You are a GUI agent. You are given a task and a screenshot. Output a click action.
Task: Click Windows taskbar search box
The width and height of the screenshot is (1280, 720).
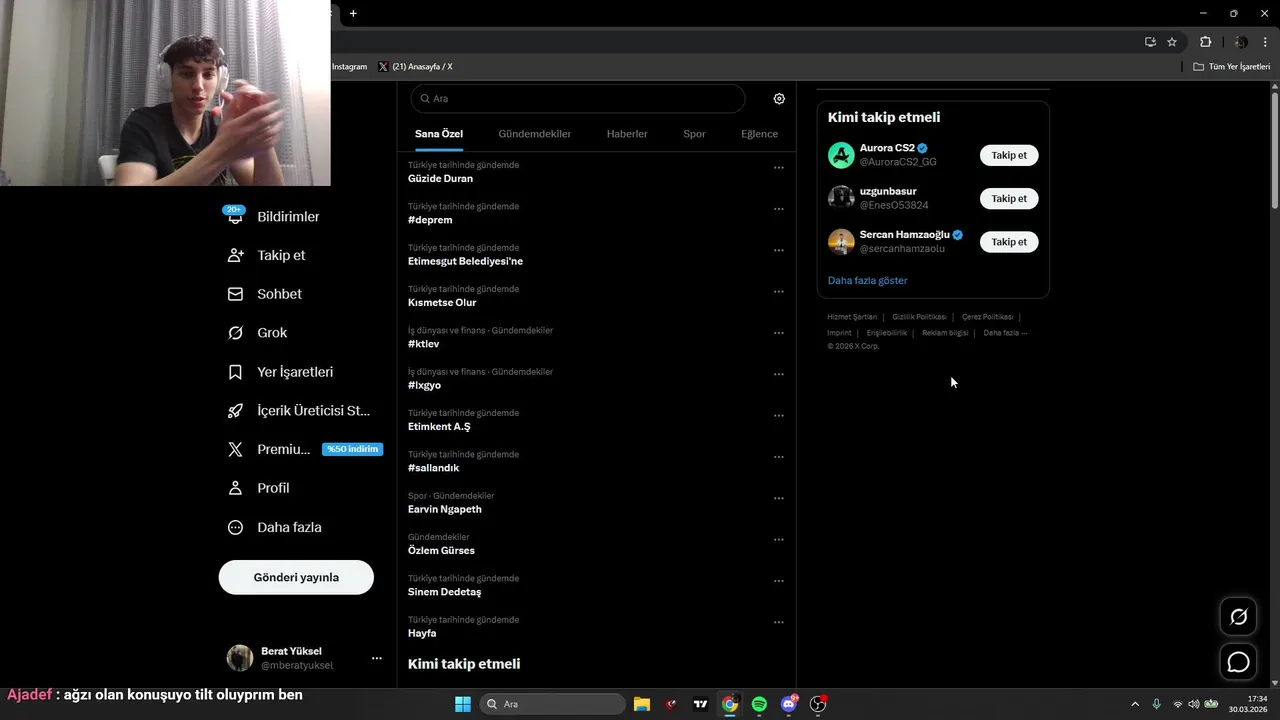552,704
